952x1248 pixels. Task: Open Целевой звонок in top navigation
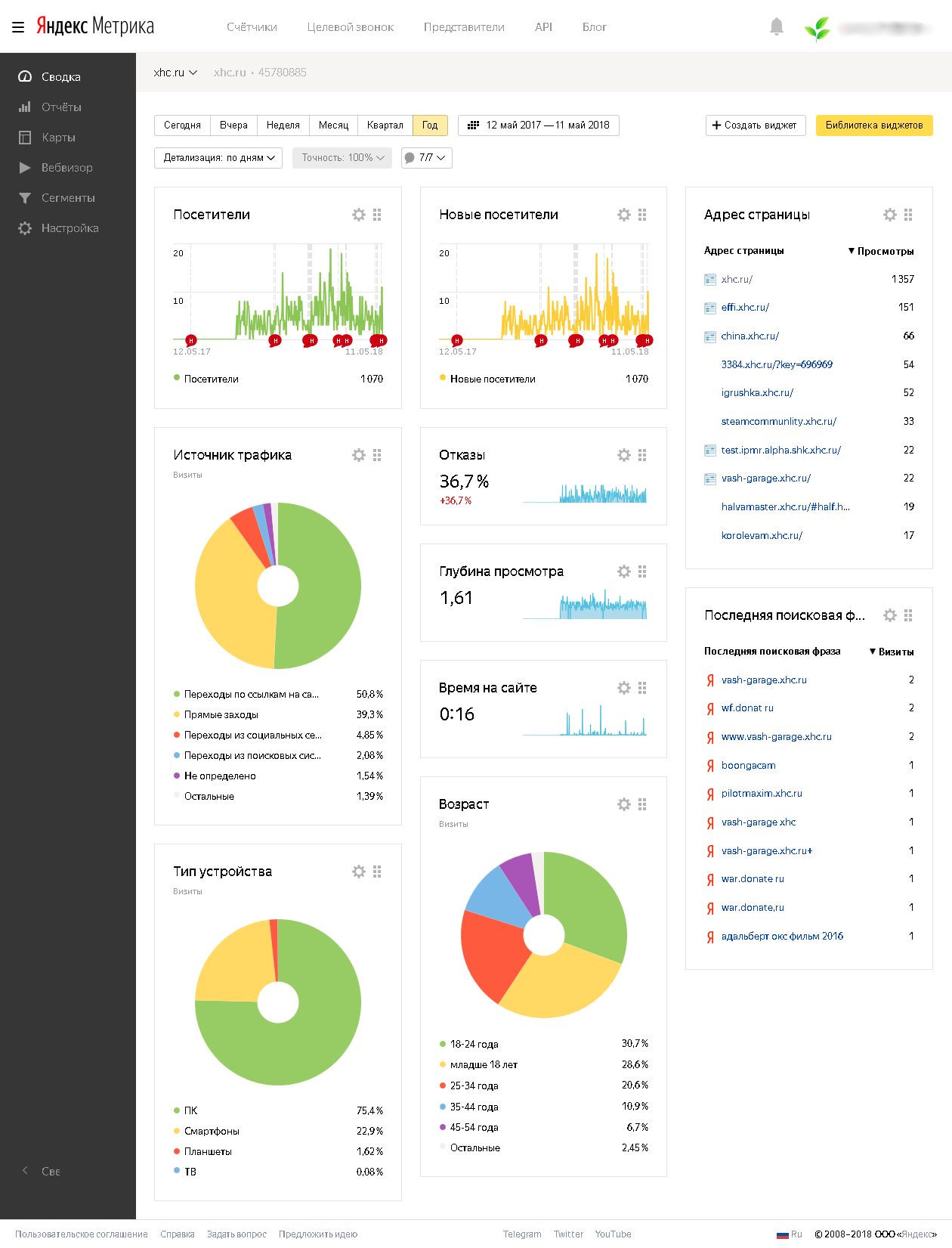point(351,27)
